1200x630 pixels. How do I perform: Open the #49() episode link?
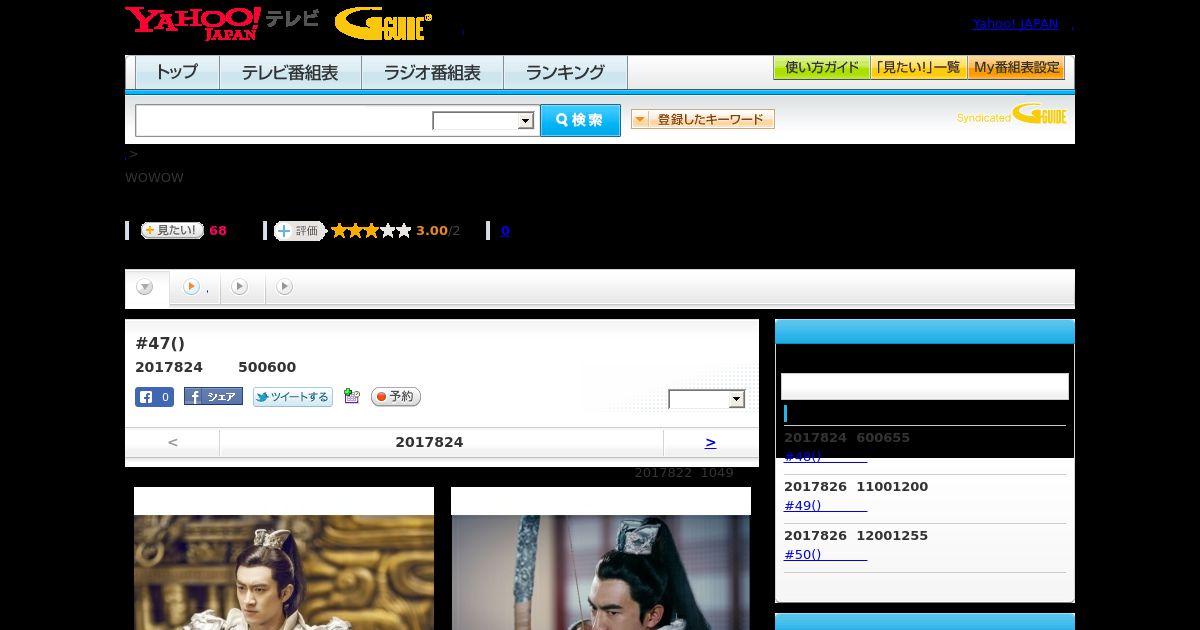pos(825,505)
